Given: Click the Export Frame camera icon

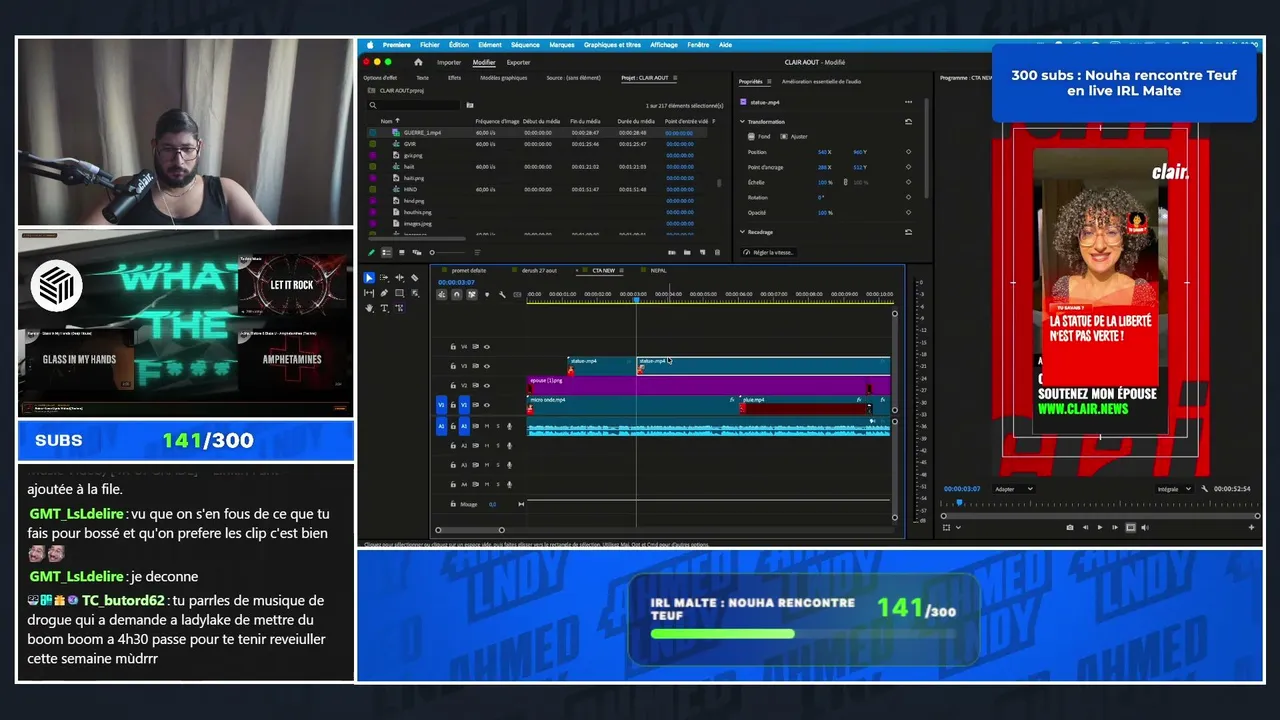Looking at the screenshot, I should [x=1070, y=527].
